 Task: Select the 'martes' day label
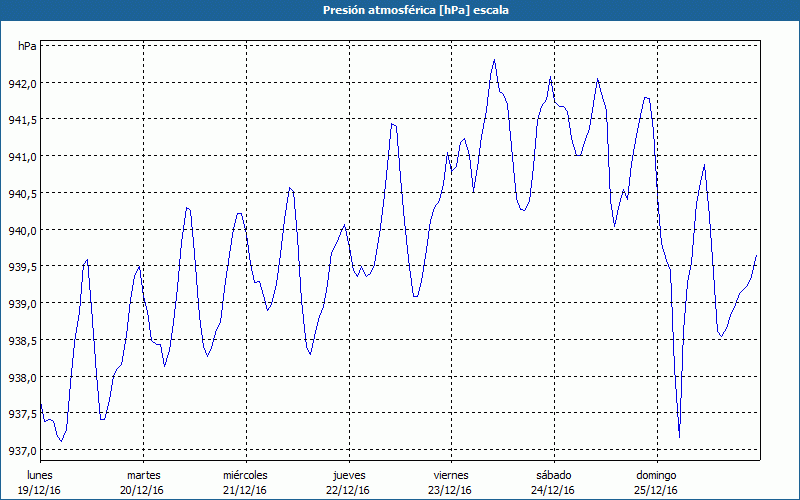143,474
